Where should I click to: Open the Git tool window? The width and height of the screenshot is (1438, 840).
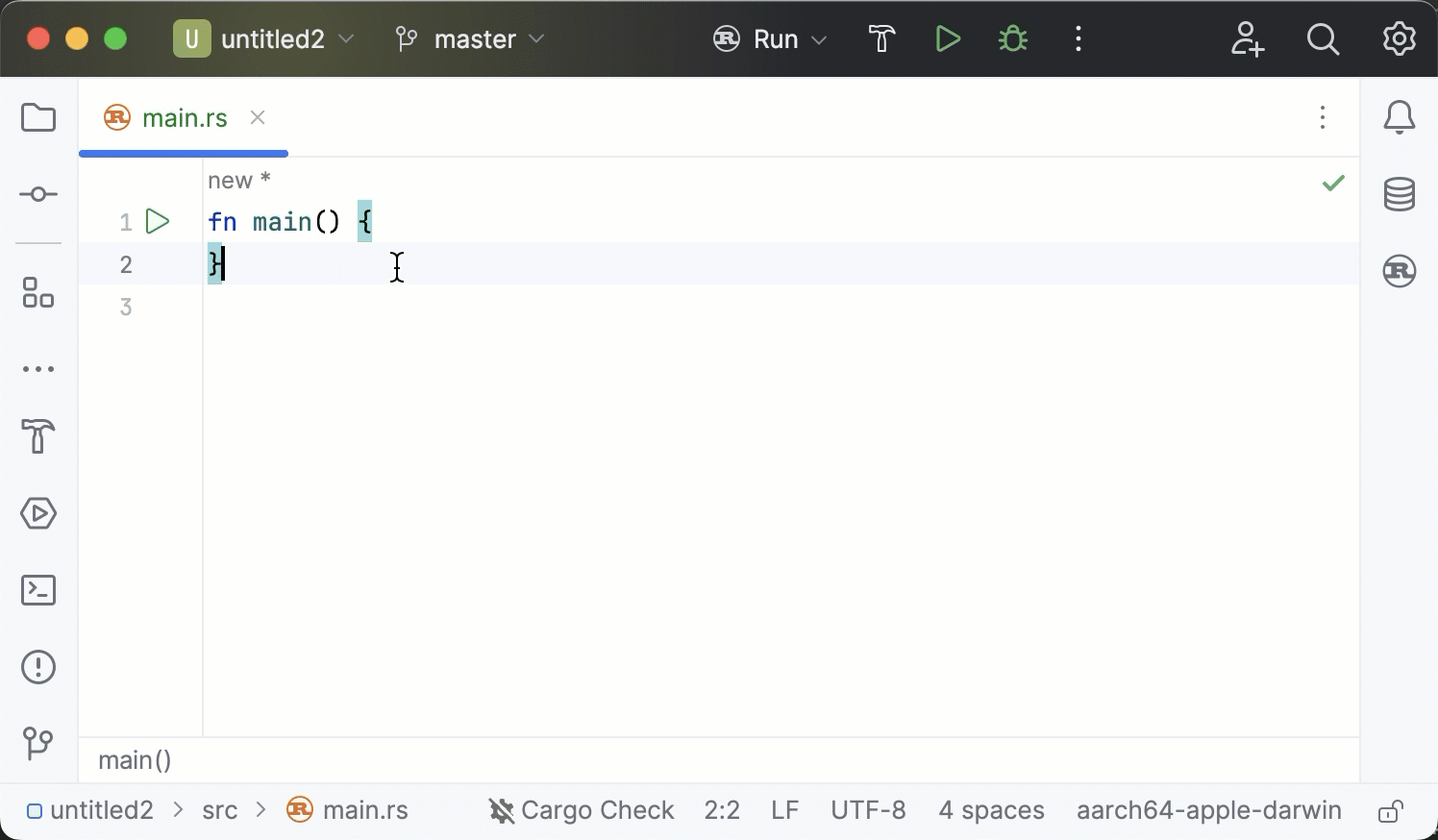(38, 743)
